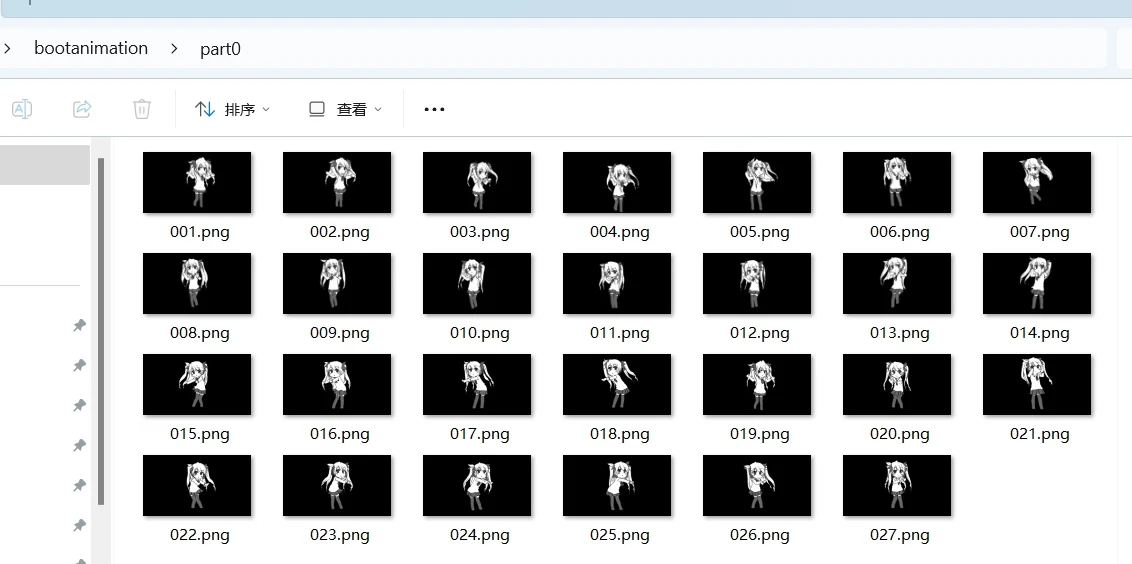Click the Share icon in toolbar

tap(82, 109)
